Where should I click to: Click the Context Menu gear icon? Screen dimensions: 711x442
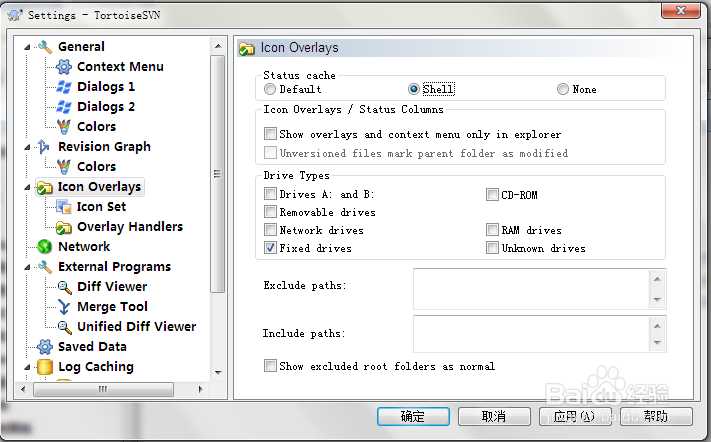64,67
